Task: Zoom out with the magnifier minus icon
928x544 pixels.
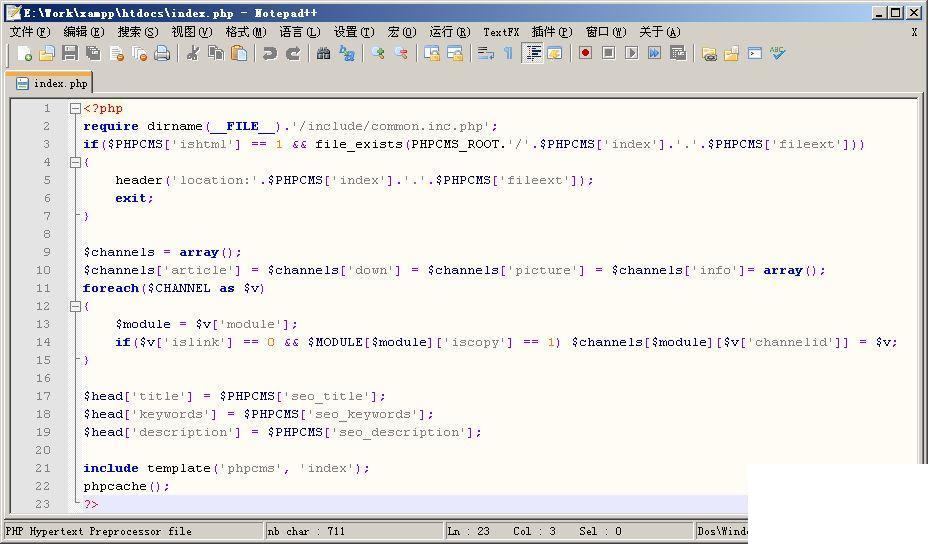Action: coord(401,54)
